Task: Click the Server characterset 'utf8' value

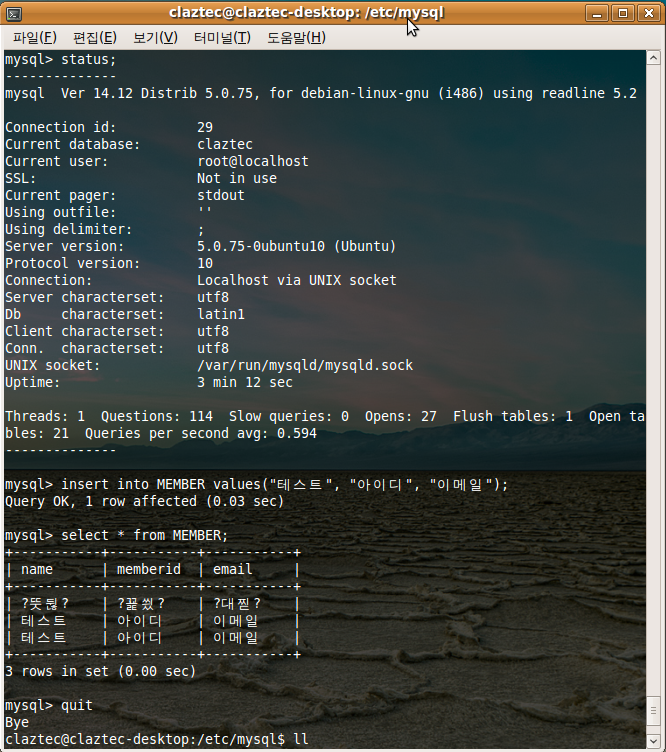Action: pos(213,297)
